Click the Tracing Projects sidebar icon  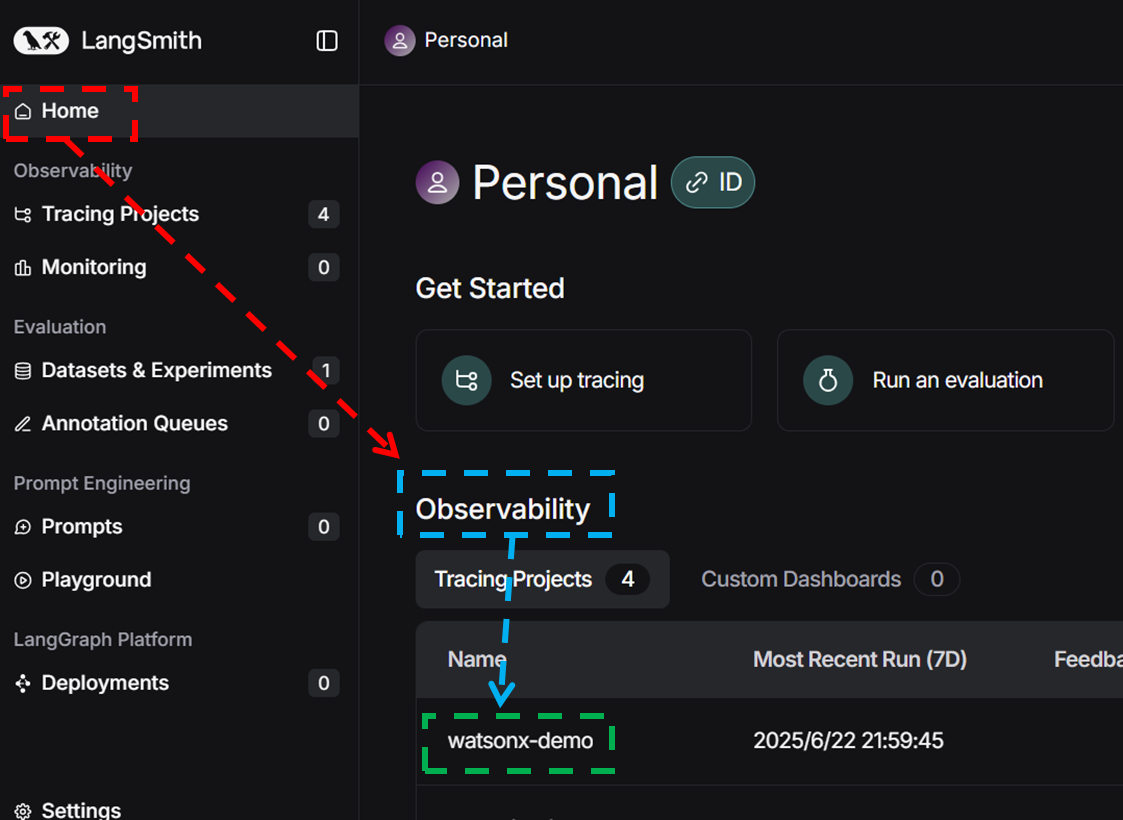23,214
